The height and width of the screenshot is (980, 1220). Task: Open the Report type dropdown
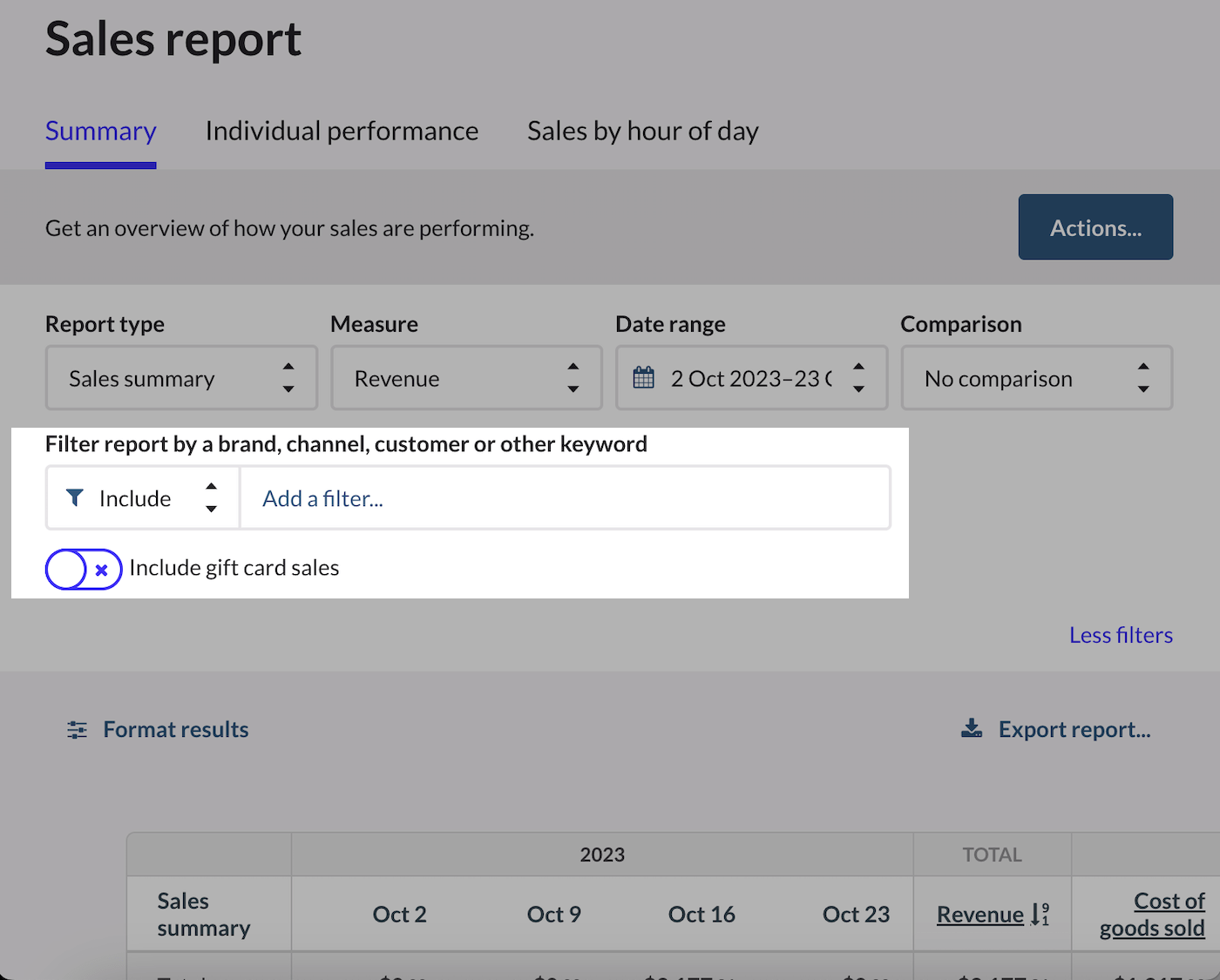[x=180, y=378]
